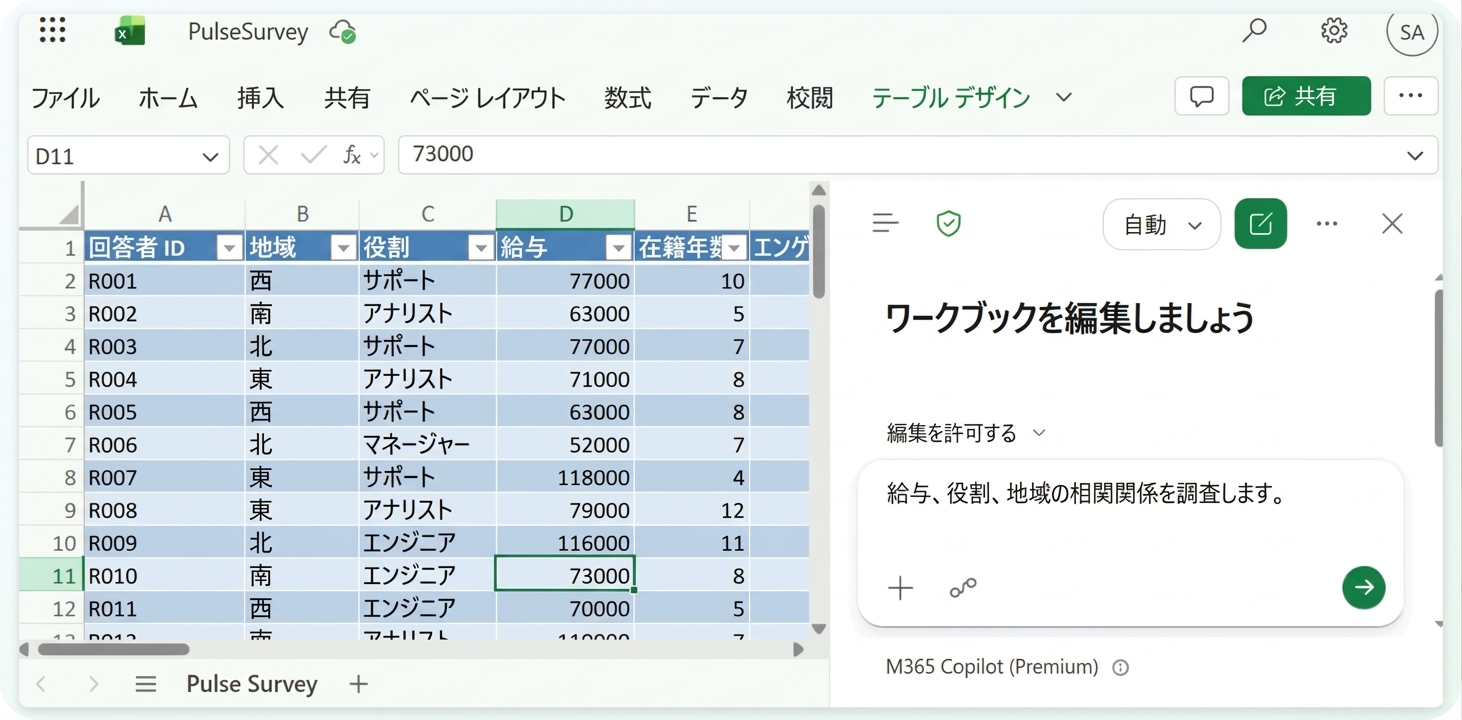Expand more ribbon tabs chevron
Image resolution: width=1462 pixels, height=720 pixels.
[1064, 97]
